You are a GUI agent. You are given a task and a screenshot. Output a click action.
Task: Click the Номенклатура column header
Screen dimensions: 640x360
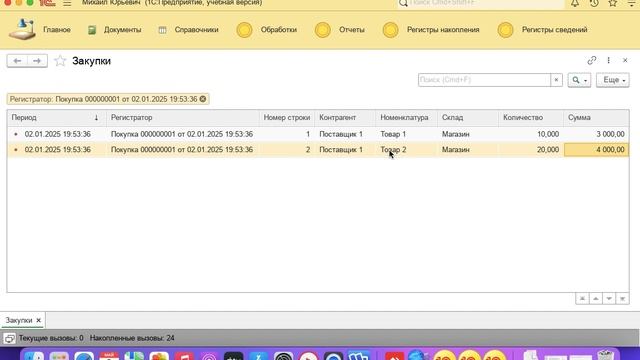[x=407, y=118]
